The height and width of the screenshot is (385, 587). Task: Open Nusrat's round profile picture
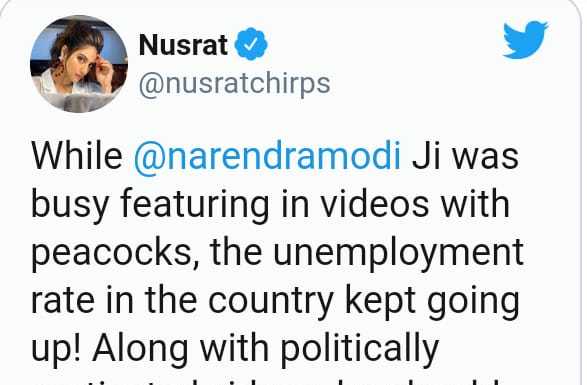79,64
